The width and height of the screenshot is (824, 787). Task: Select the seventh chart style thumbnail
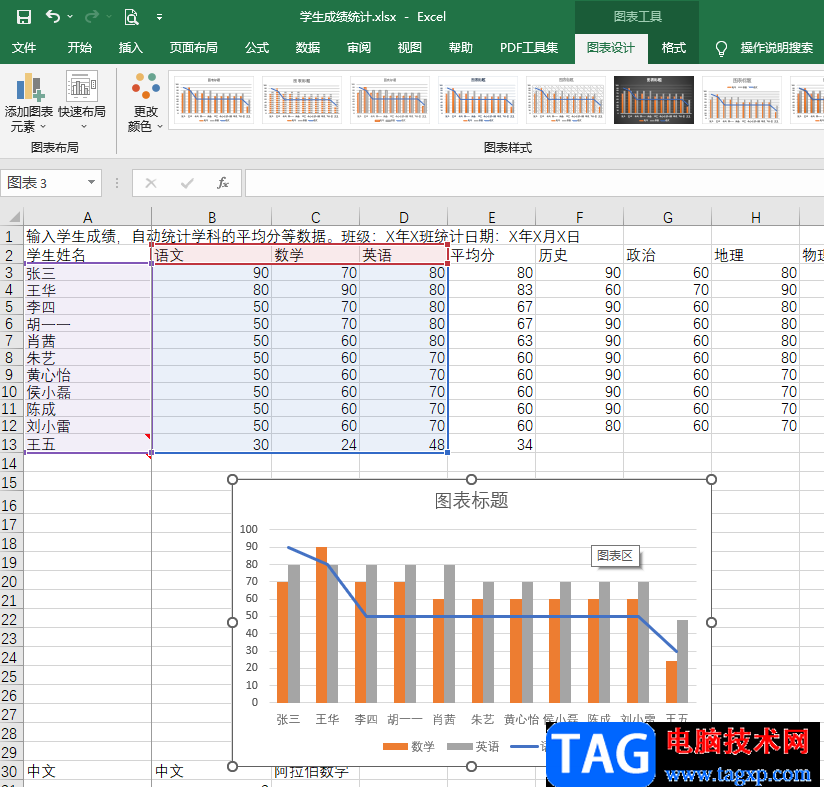742,100
